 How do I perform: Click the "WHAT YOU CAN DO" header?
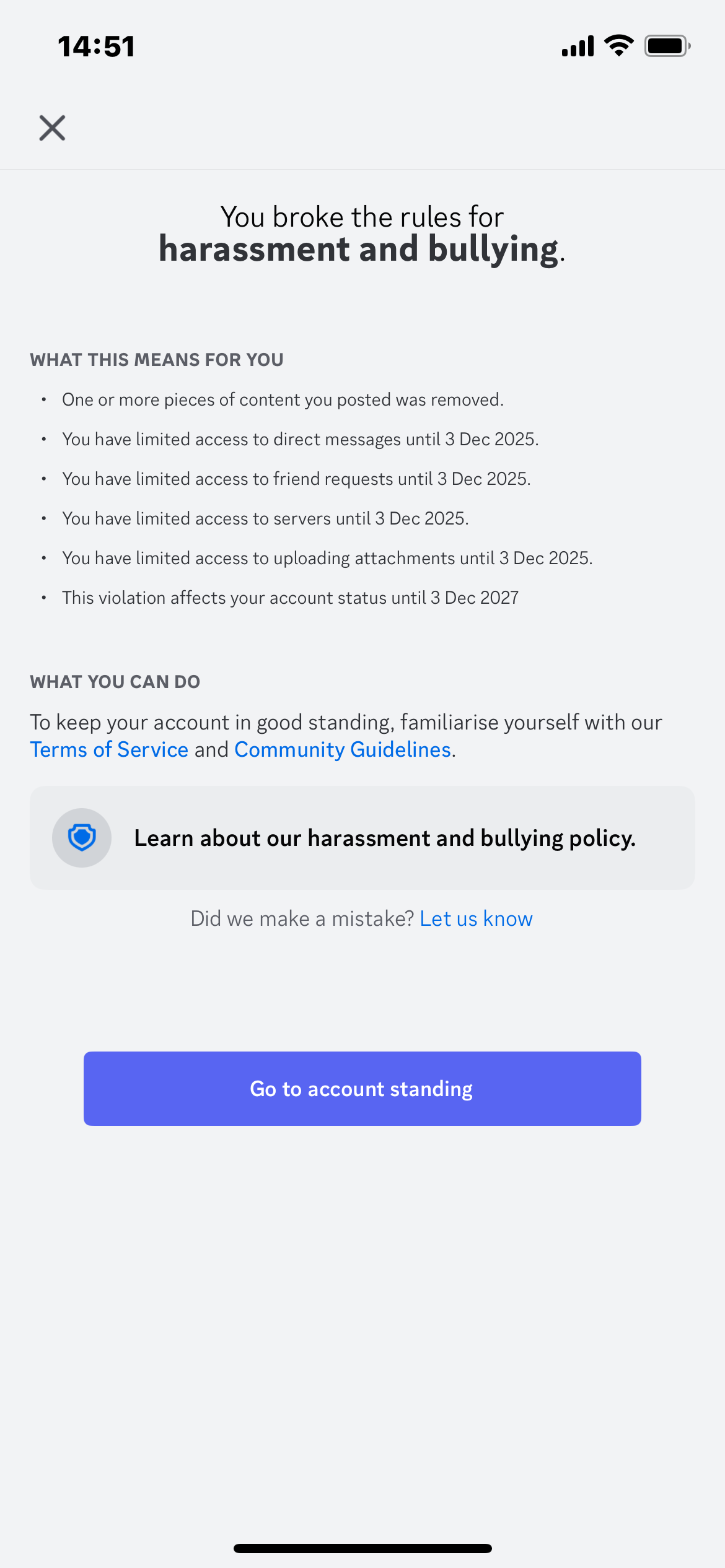point(115,682)
